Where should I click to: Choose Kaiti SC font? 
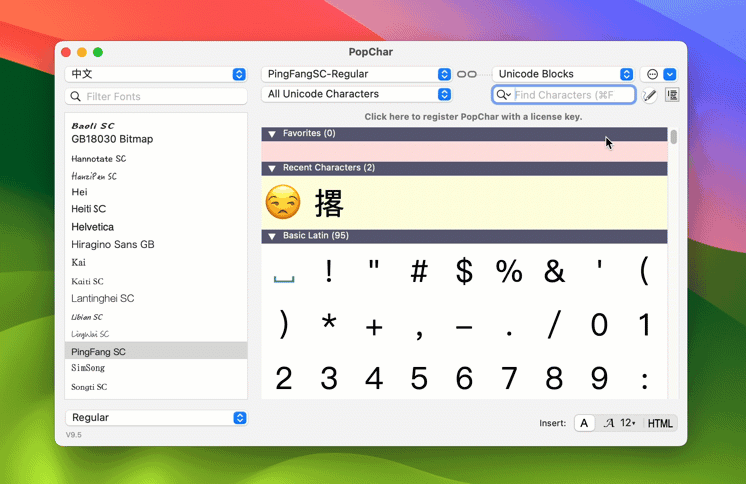click(x=87, y=281)
